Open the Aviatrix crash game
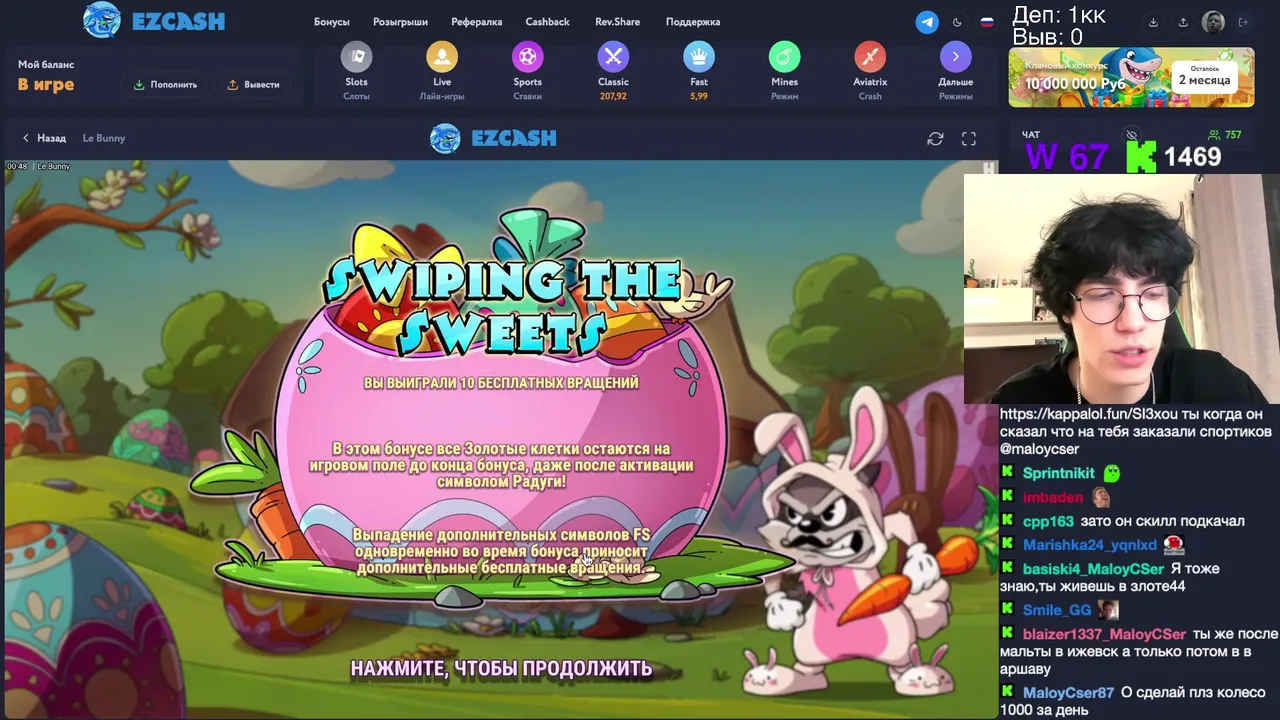Image resolution: width=1280 pixels, height=720 pixels. click(x=870, y=72)
